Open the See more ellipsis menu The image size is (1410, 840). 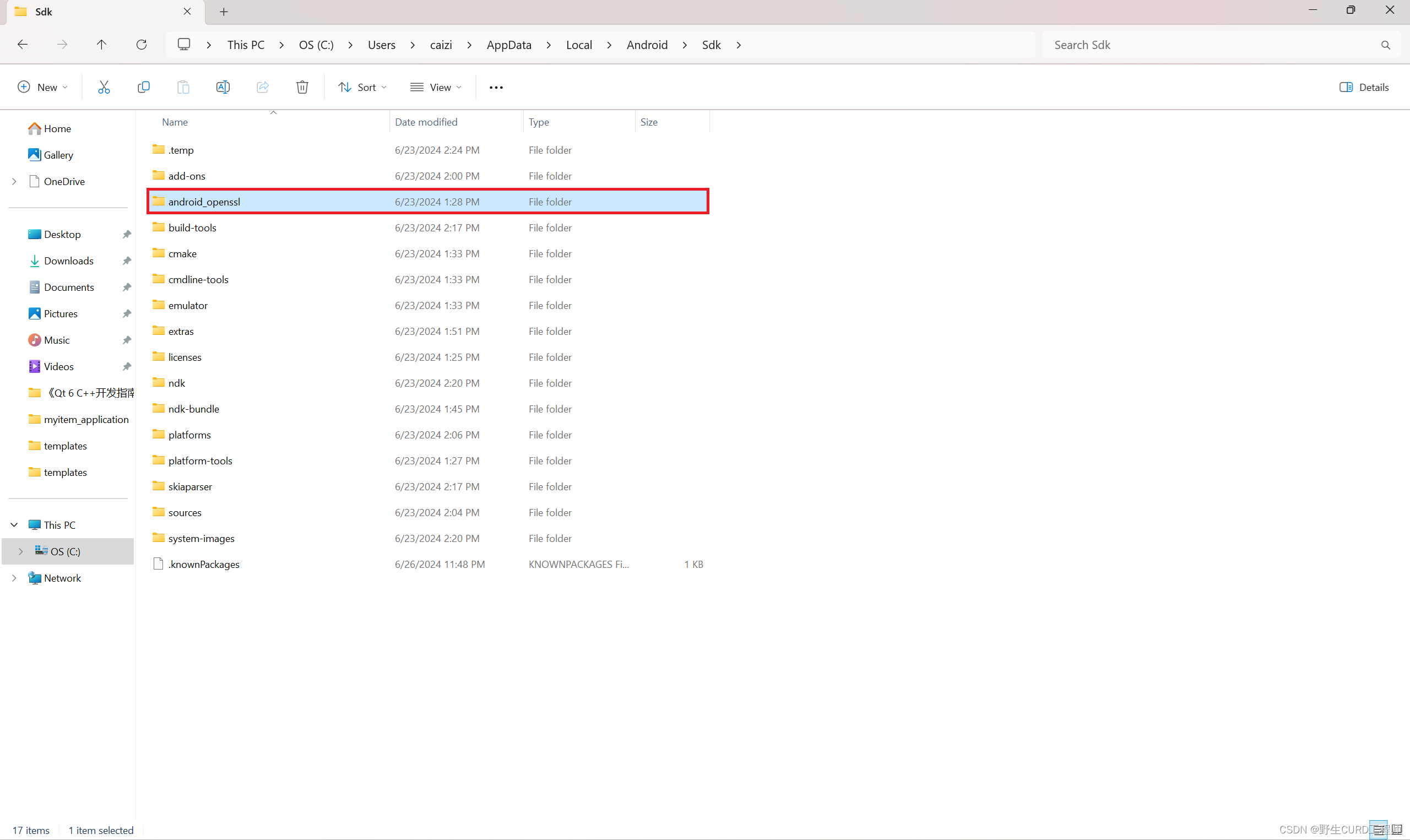[x=496, y=88]
